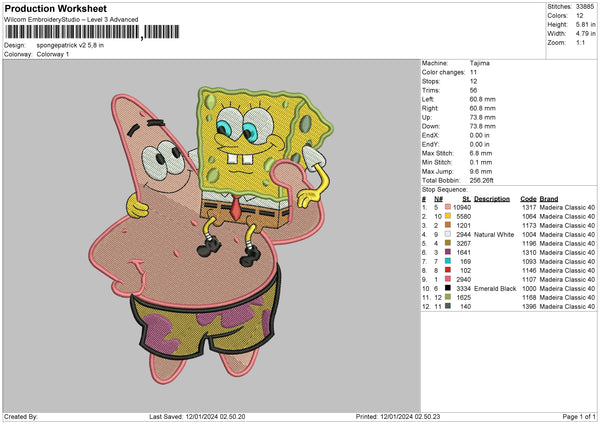Click the Max Stitch value 6.8 mm
Screen dimensions: 600x424
(481, 153)
